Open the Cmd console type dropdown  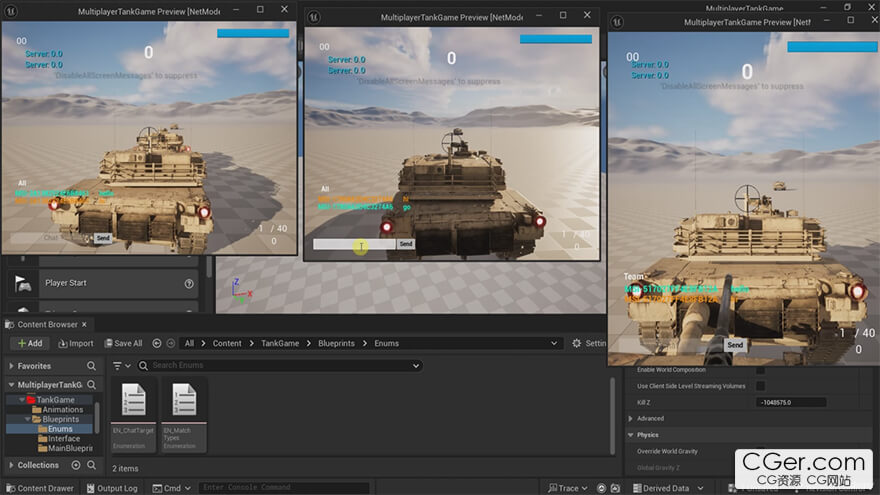(x=172, y=488)
